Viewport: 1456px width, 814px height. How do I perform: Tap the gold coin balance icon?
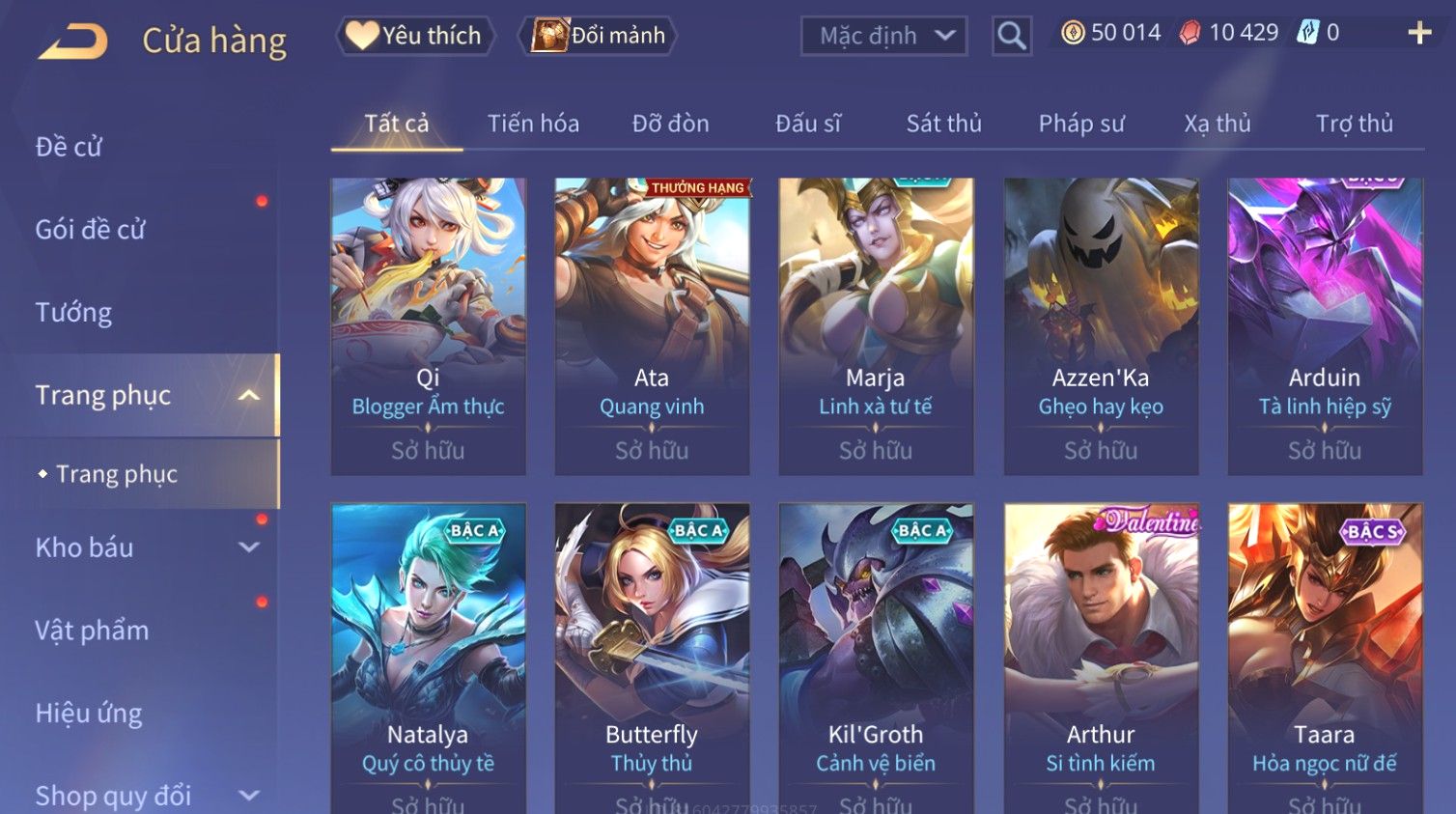coord(1072,33)
